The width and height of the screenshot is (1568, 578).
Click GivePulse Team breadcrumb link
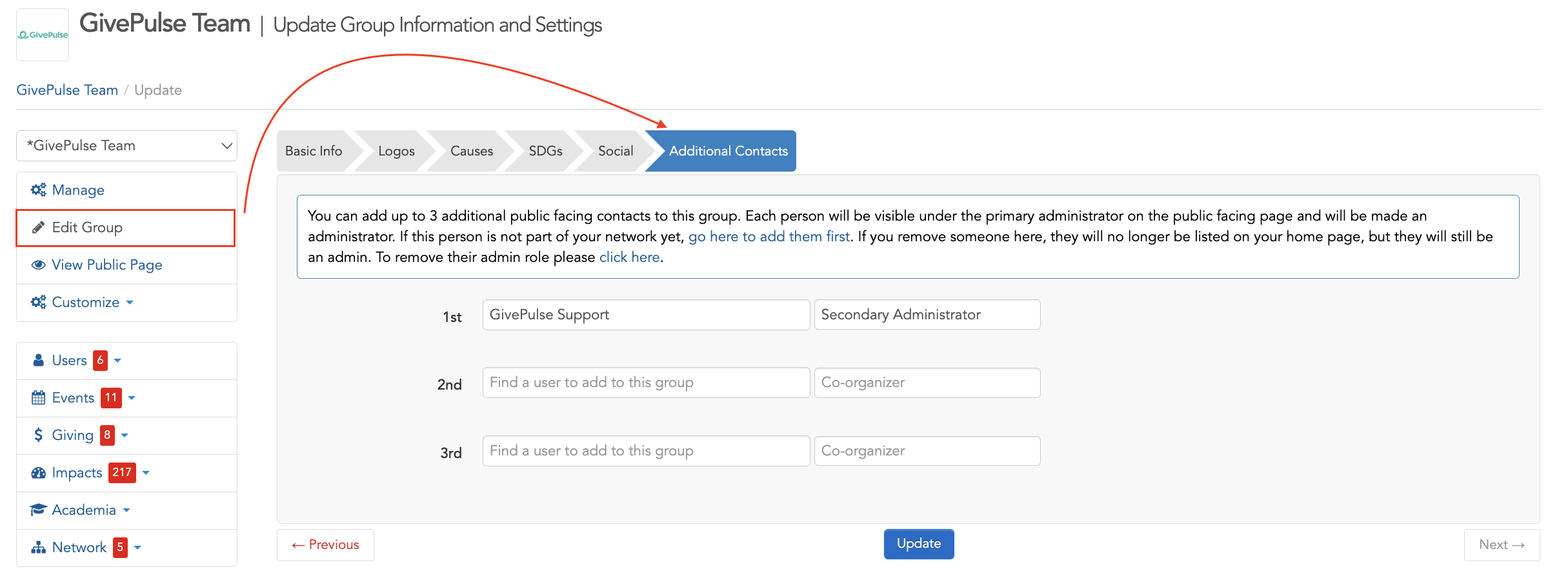point(67,90)
